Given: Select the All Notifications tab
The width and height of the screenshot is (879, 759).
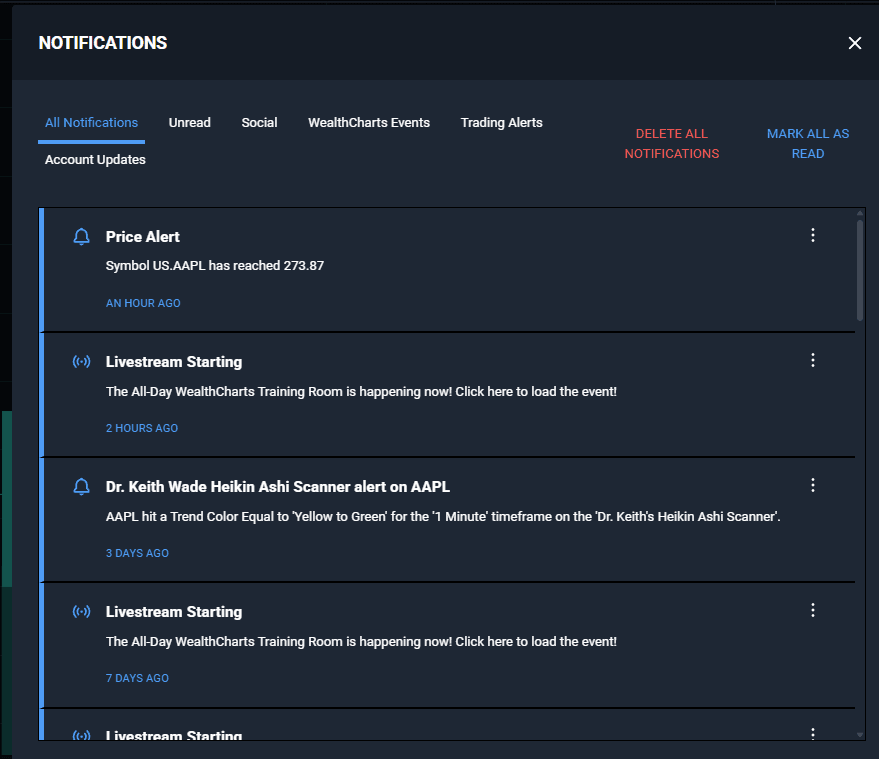Looking at the screenshot, I should click(x=91, y=123).
